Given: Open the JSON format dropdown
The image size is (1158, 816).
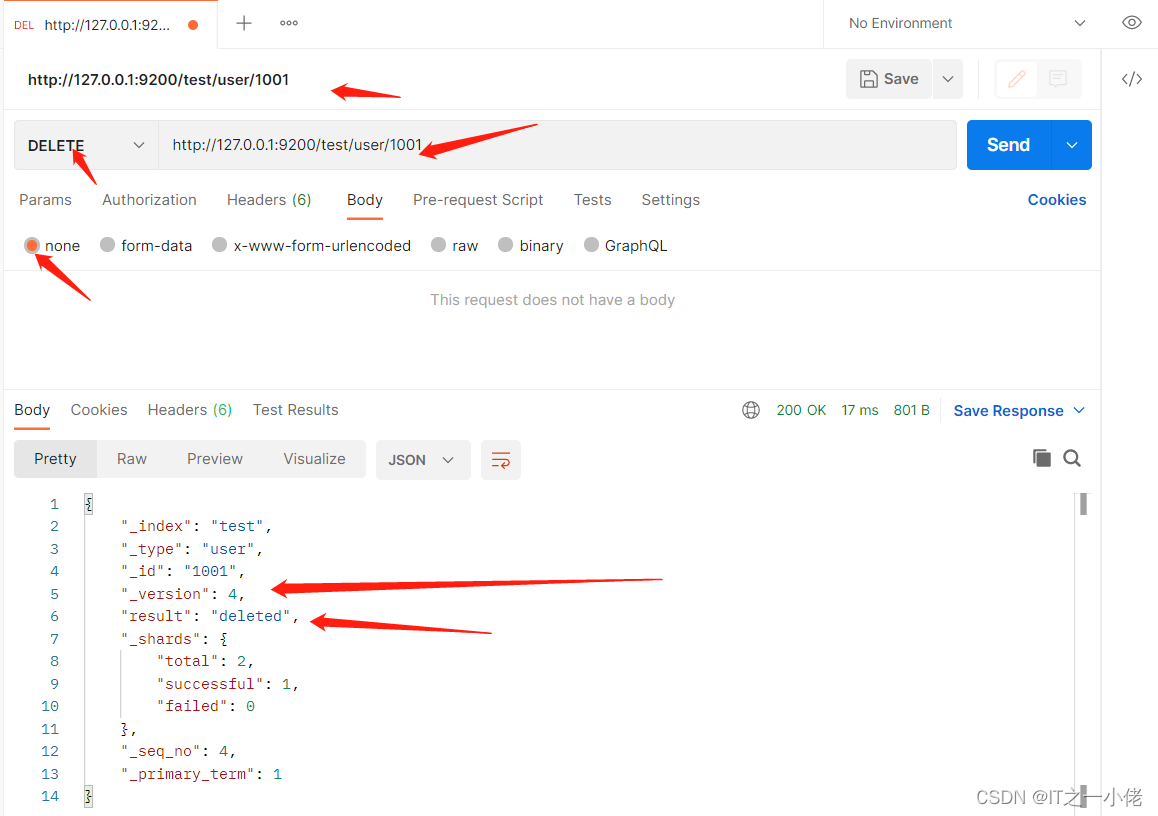Looking at the screenshot, I should click(422, 460).
